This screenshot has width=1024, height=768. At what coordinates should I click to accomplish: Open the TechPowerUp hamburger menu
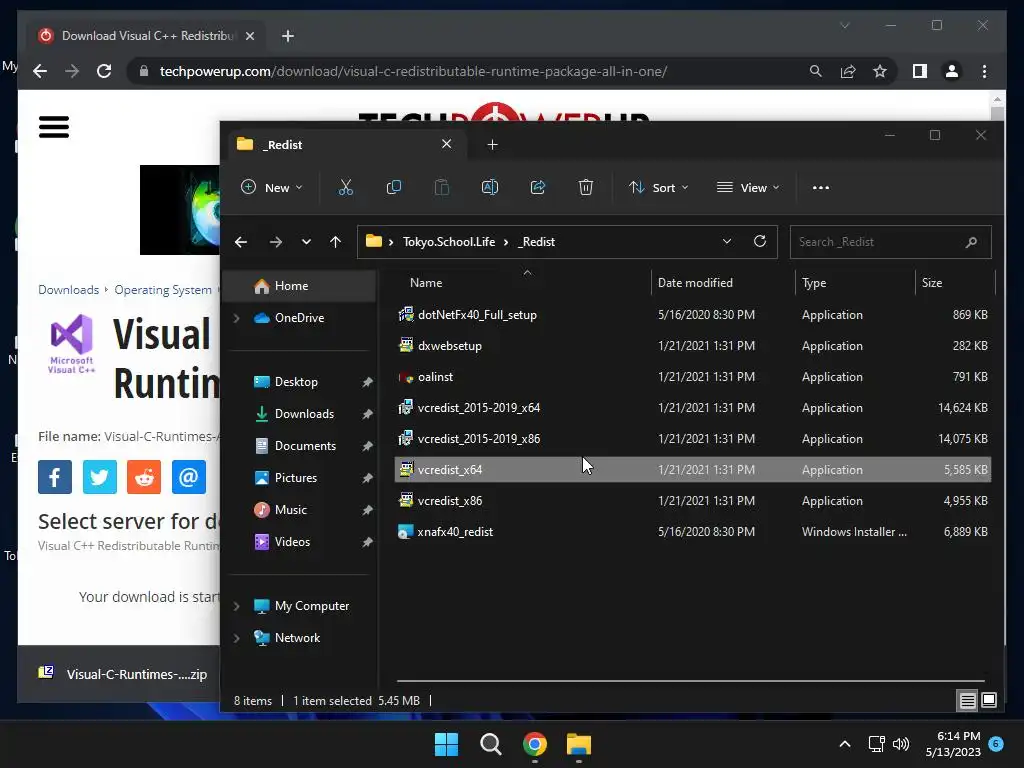pos(54,127)
